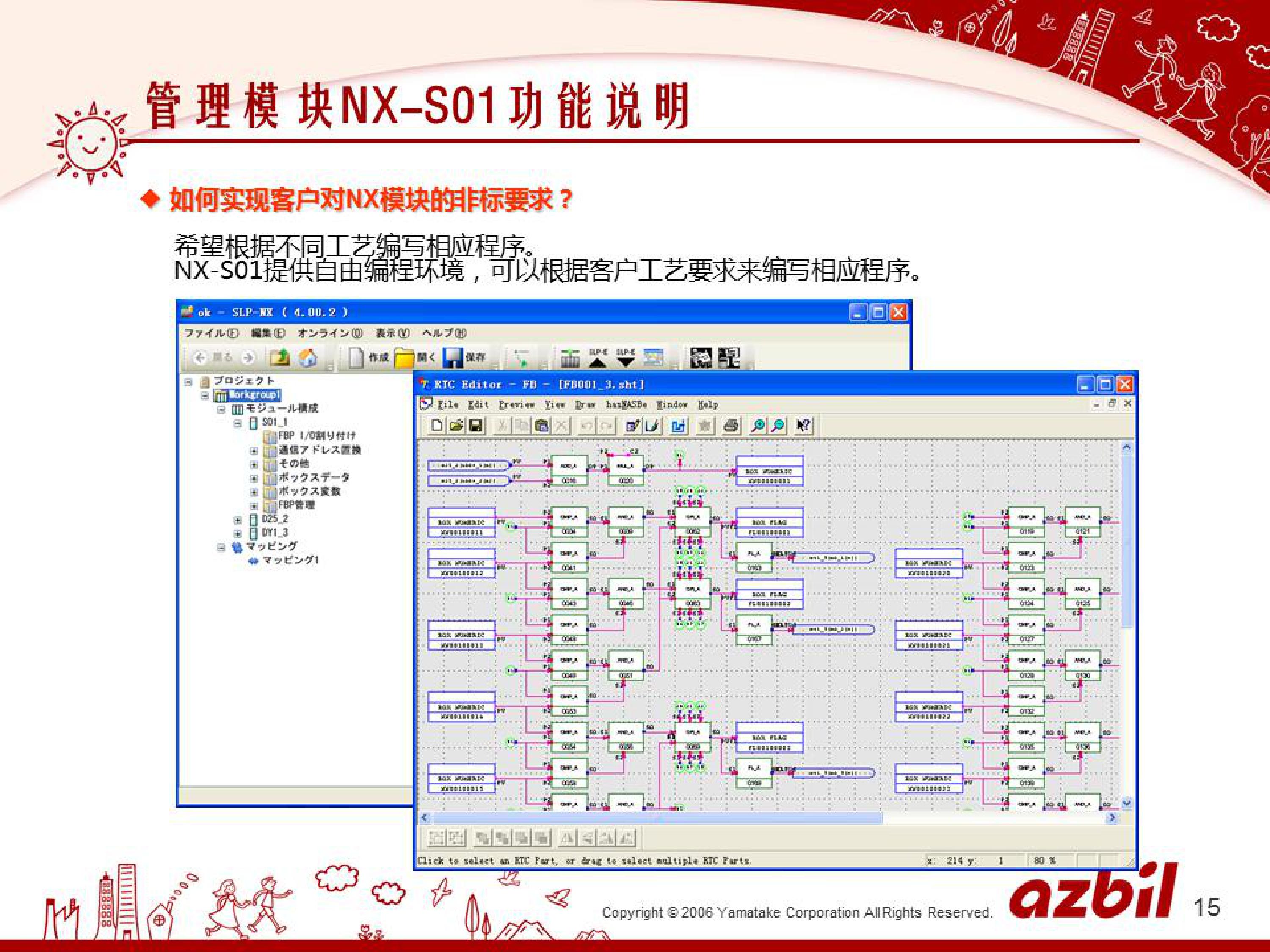Click Delete X icon in RTC Editor toolbar

coord(561,425)
